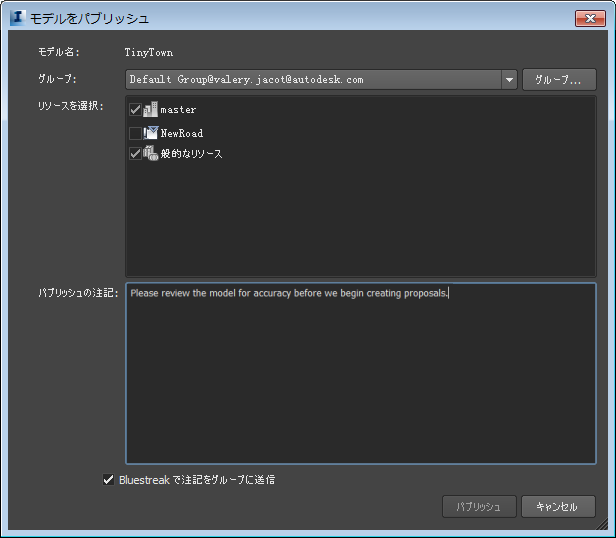Screen dimensions: 616x538
Task: Click the dialog resize grip corner
Action: pyautogui.click(x=603, y=524)
